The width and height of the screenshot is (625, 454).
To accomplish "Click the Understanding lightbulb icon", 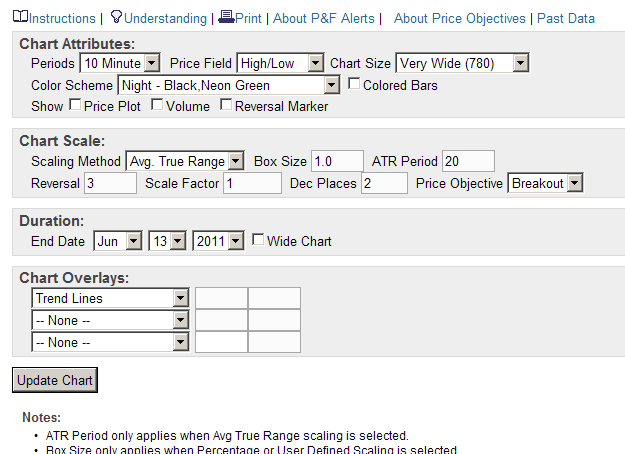I will click(116, 18).
